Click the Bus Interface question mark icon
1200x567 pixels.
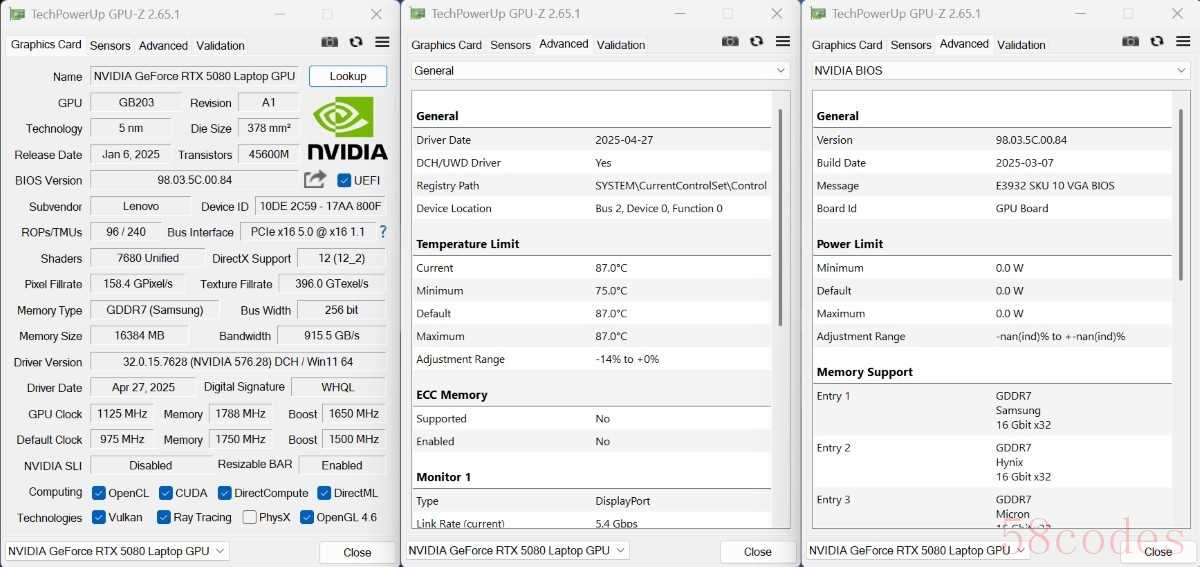[x=382, y=231]
